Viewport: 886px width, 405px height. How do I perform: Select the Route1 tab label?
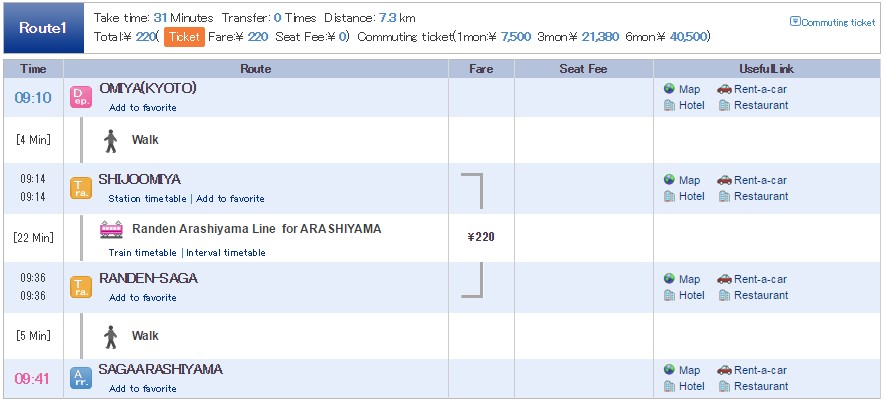43,28
